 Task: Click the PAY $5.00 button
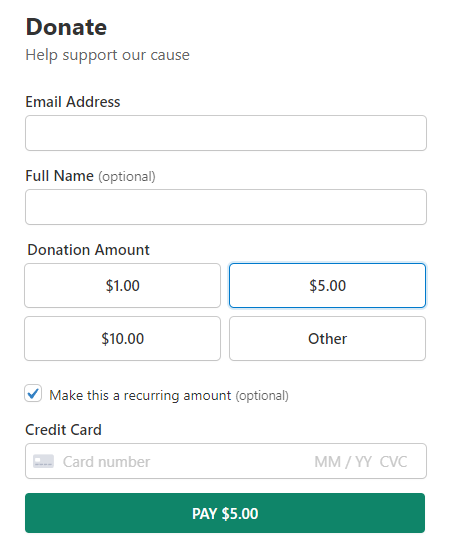[x=225, y=513]
